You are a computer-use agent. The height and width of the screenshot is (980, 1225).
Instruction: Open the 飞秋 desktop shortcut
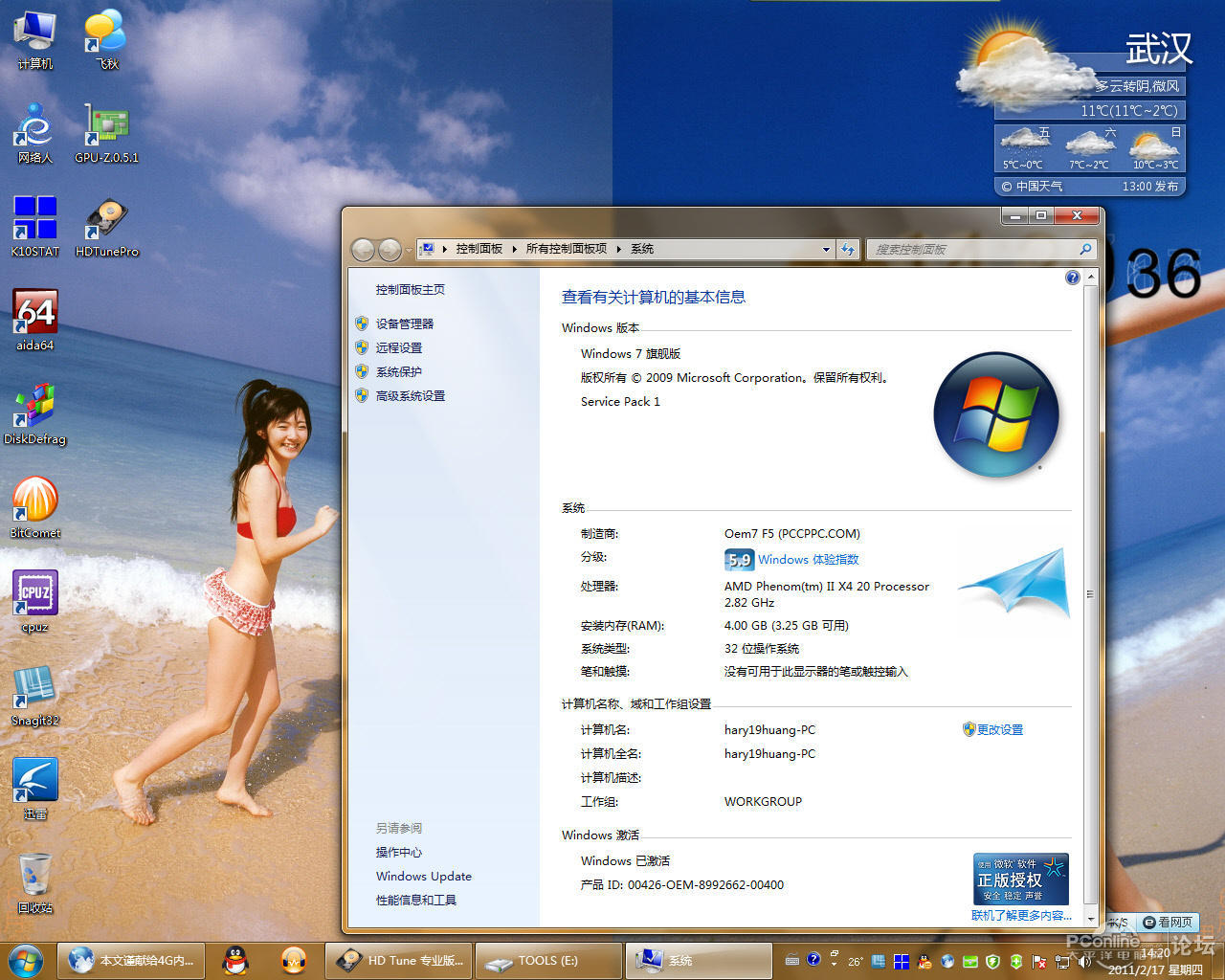pos(106,38)
